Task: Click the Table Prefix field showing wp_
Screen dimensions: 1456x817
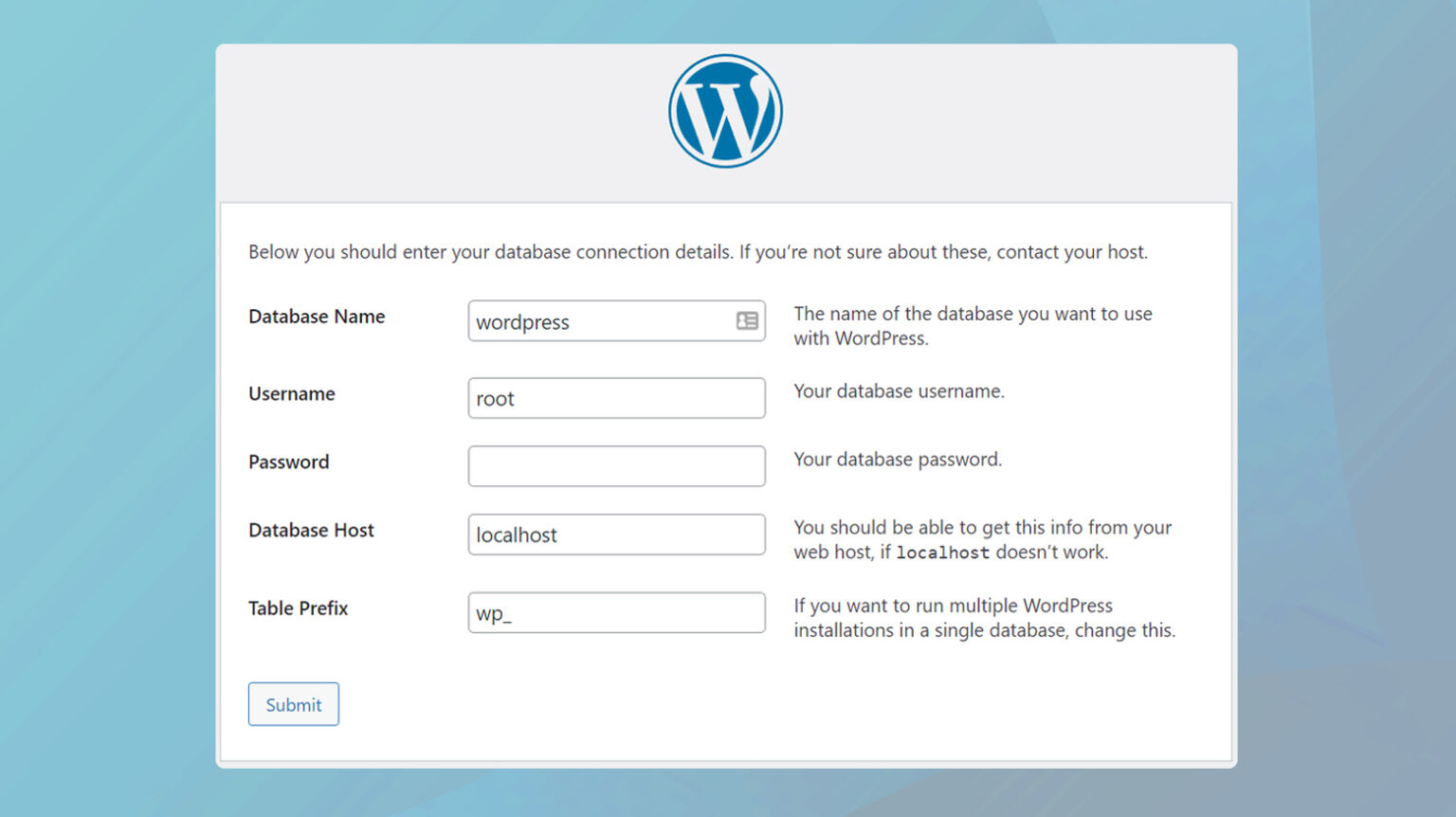Action: point(616,612)
